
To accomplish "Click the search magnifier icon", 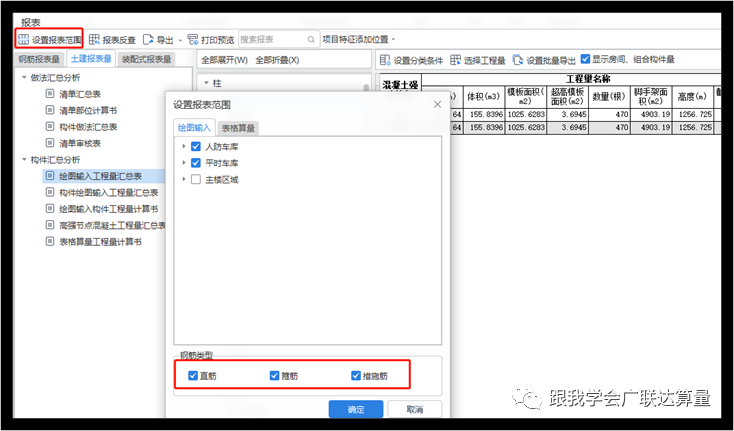I will [x=311, y=40].
